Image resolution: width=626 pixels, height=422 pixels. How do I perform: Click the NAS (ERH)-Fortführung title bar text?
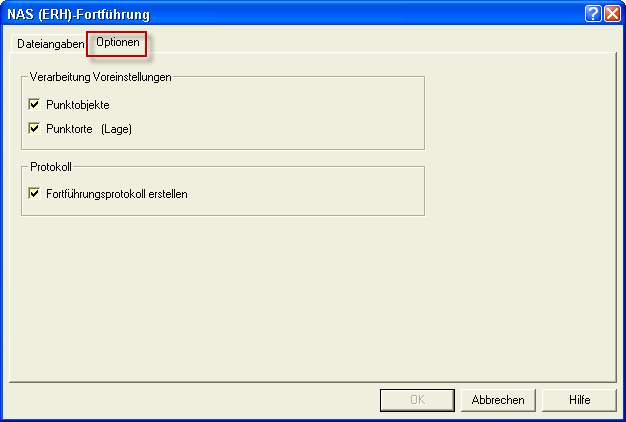pos(78,14)
